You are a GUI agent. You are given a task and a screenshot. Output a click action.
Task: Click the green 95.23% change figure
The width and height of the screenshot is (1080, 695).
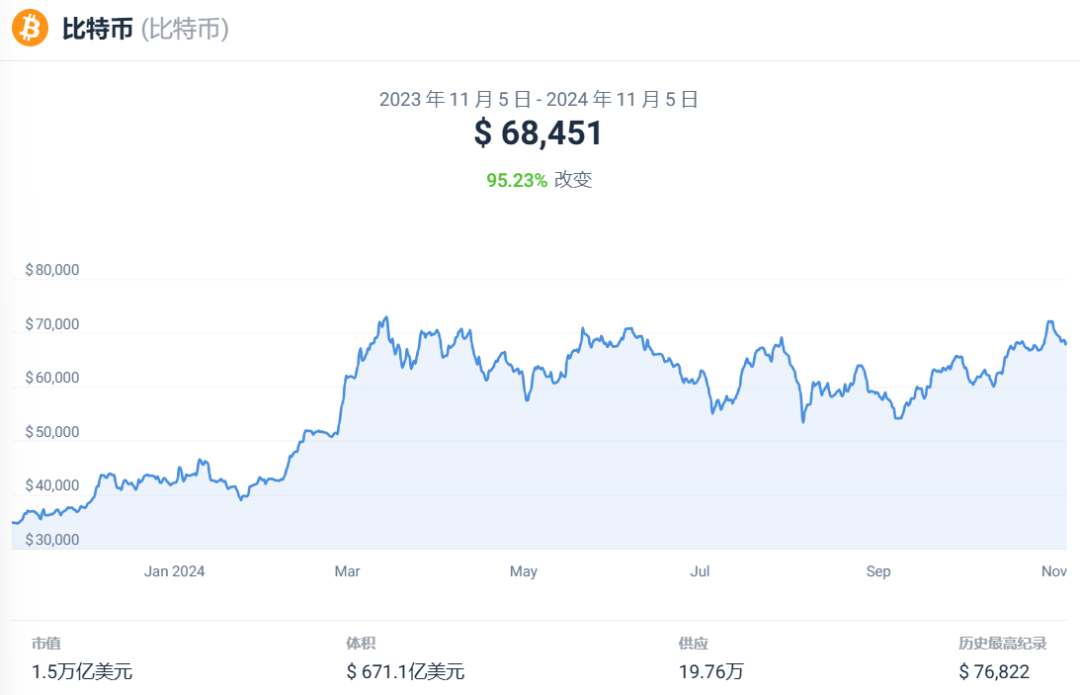pos(516,180)
